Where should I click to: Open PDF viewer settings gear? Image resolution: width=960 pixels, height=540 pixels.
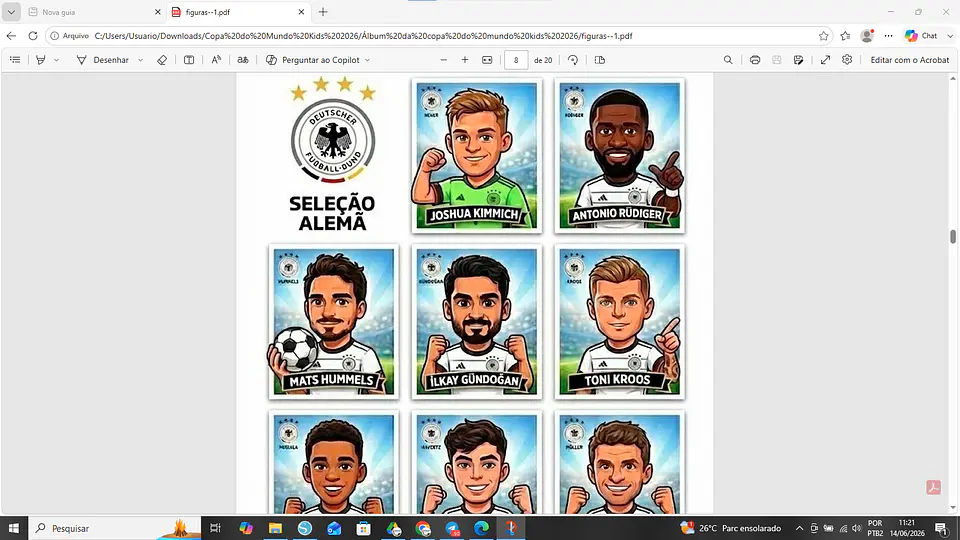pos(847,60)
